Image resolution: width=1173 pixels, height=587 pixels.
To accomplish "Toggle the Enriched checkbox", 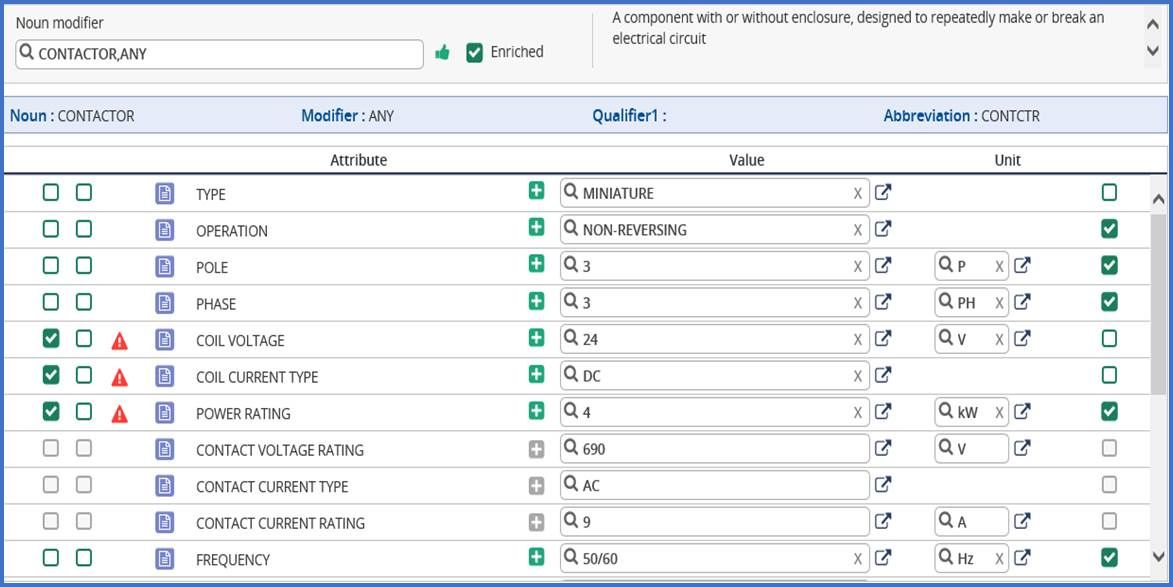I will click(x=475, y=52).
